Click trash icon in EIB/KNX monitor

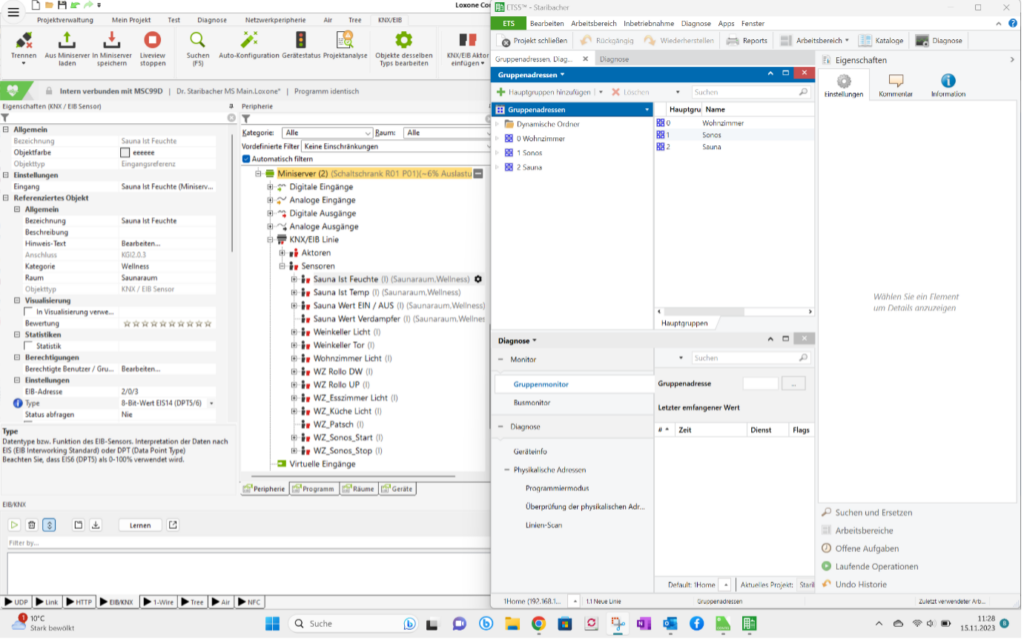click(x=32, y=525)
